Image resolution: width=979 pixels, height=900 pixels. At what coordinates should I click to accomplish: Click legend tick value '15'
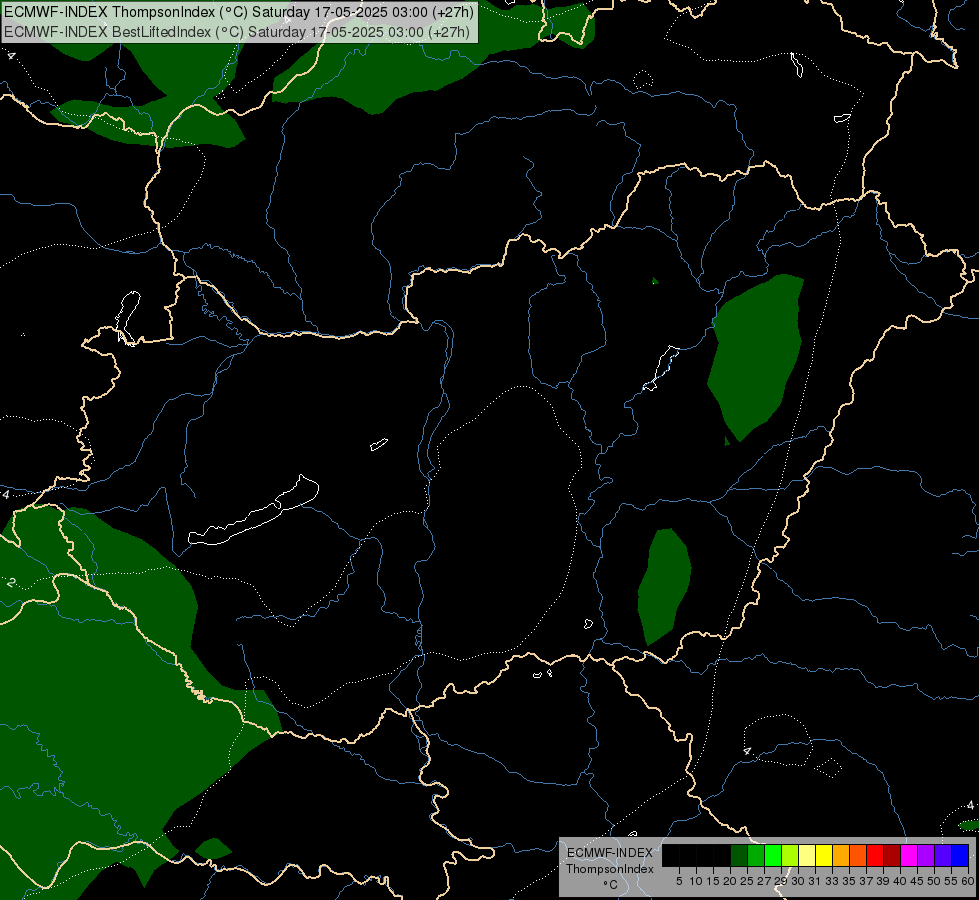pyautogui.click(x=713, y=881)
